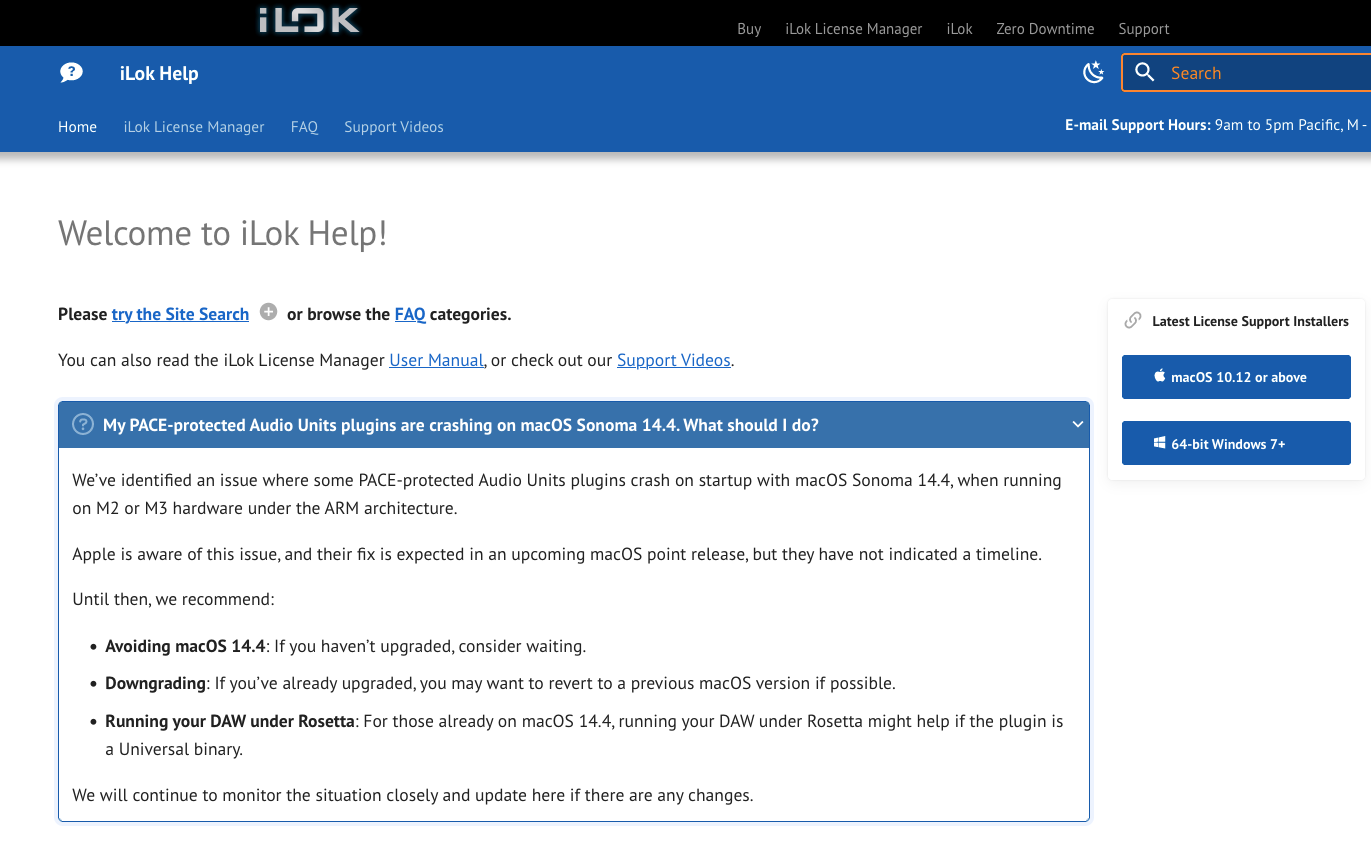Click the 'E-mail Support Hours' text

click(1137, 125)
